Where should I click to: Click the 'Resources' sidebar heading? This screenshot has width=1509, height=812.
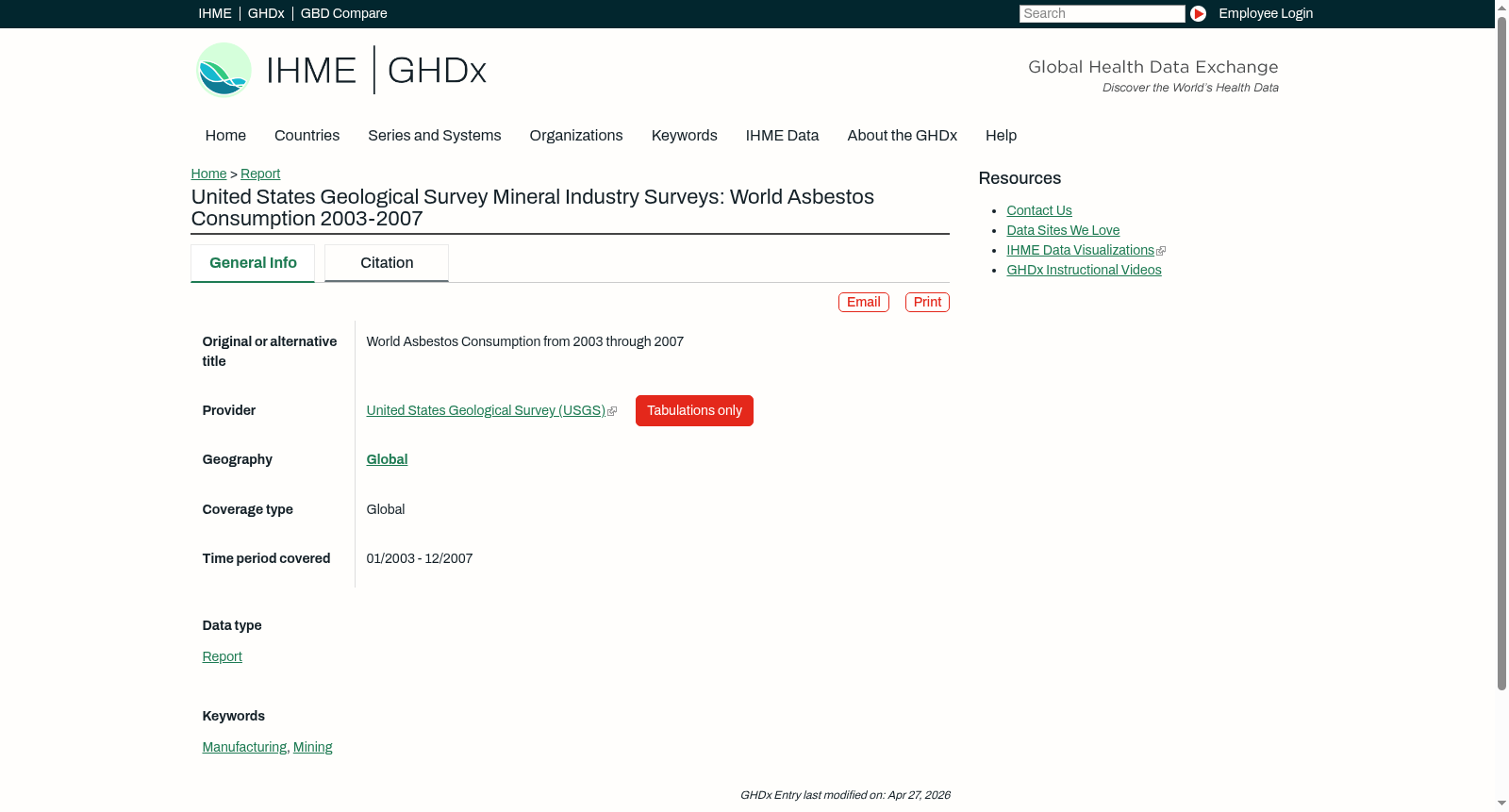pyautogui.click(x=1020, y=178)
